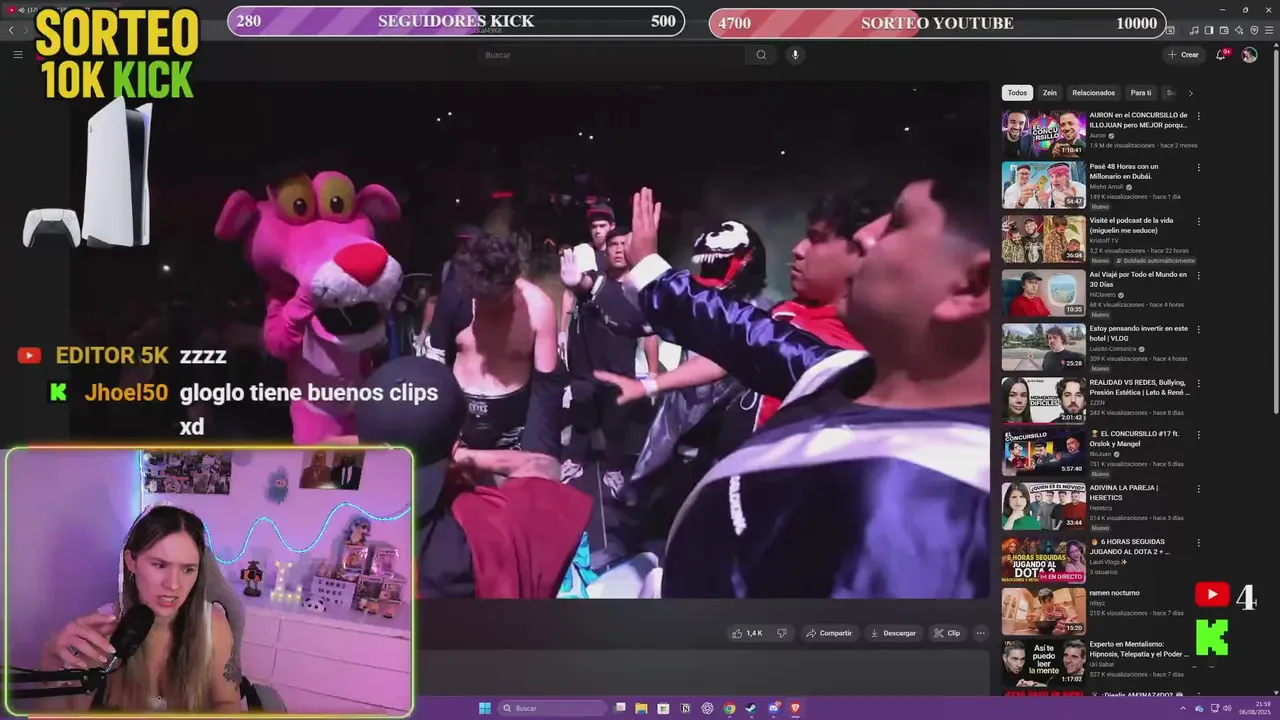
Task: Open Así Viajé por Todo el Mundo title
Action: click(1138, 279)
